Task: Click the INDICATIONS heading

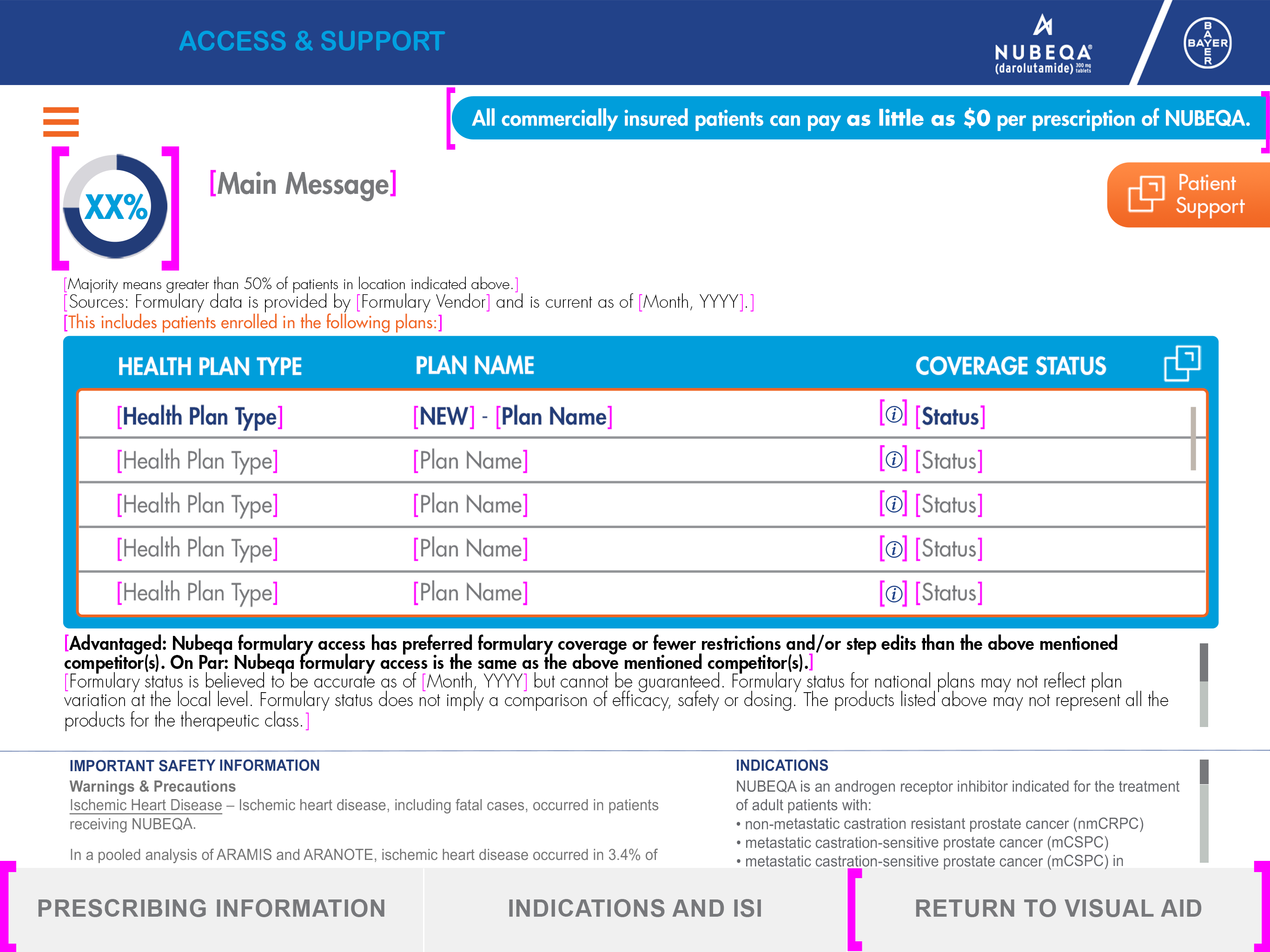Action: (x=782, y=766)
